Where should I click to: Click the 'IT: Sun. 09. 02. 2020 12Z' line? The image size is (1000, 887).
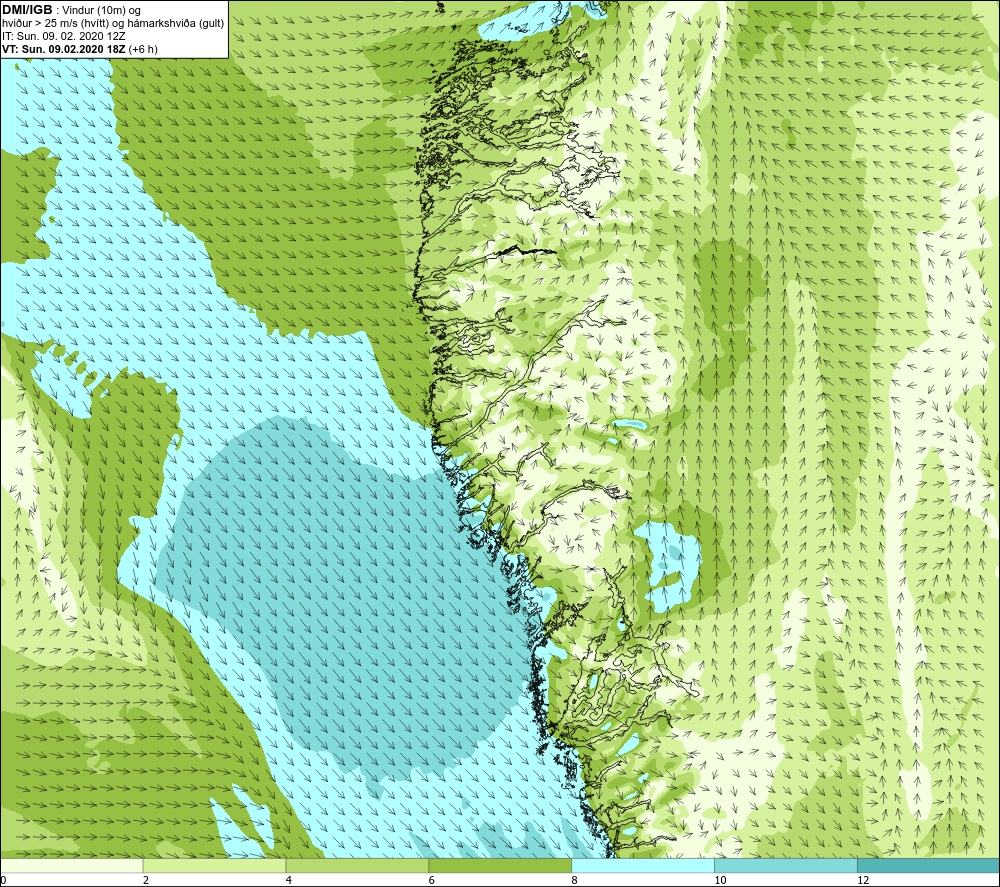click(64, 36)
